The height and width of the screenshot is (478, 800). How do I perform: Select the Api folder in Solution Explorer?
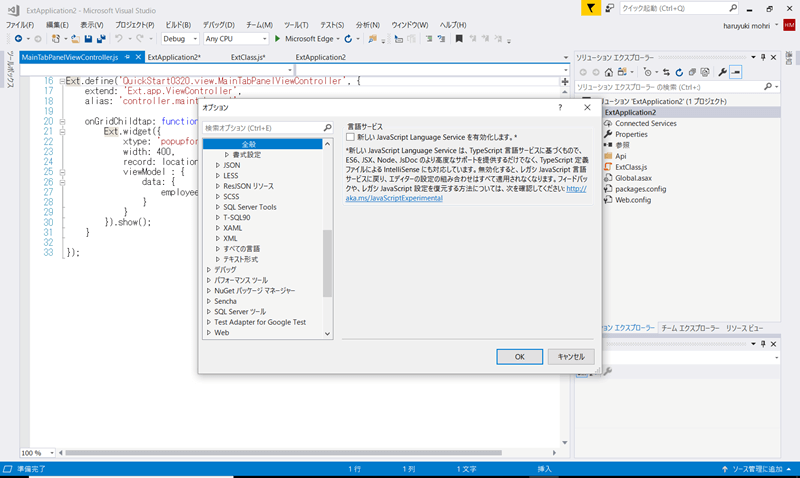click(620, 156)
